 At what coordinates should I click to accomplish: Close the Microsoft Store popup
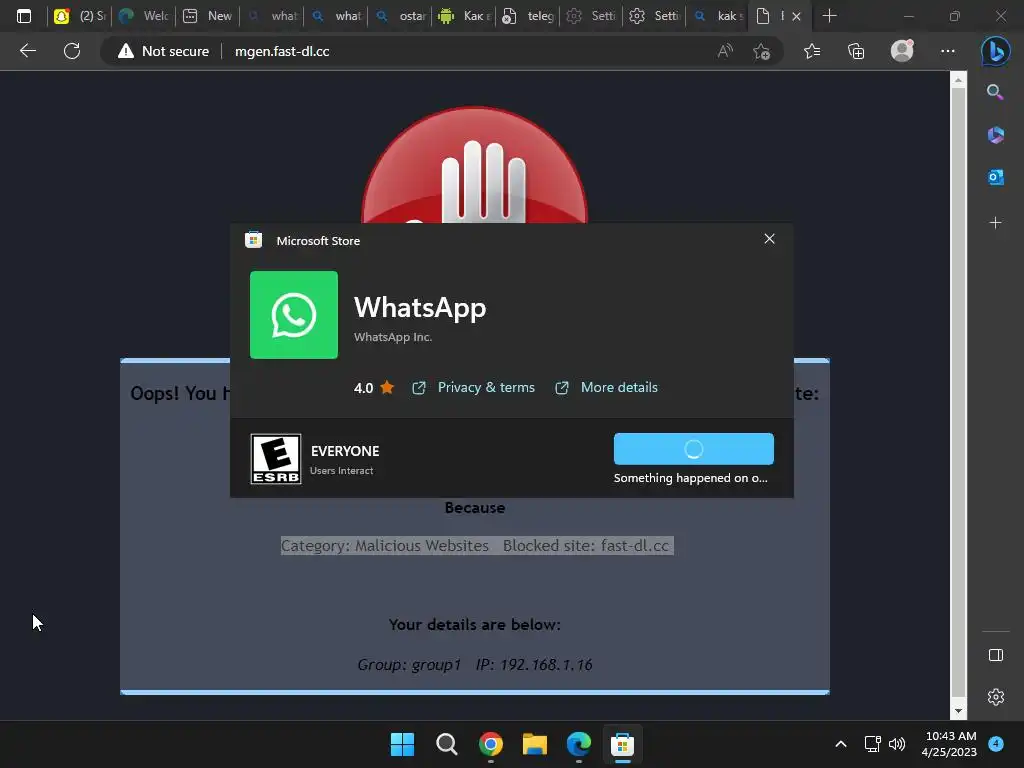click(769, 239)
